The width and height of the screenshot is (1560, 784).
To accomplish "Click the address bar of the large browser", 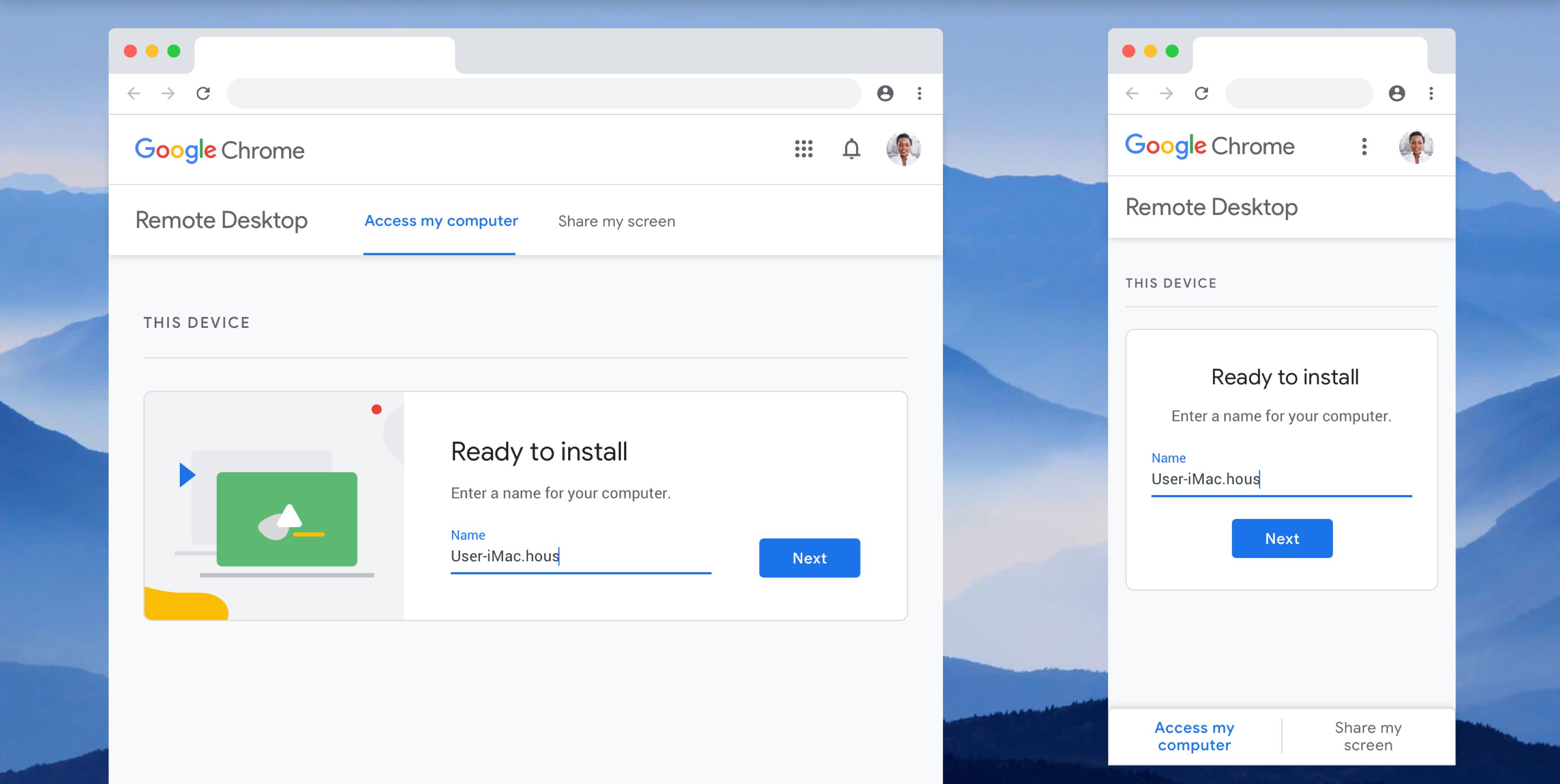I will [543, 93].
